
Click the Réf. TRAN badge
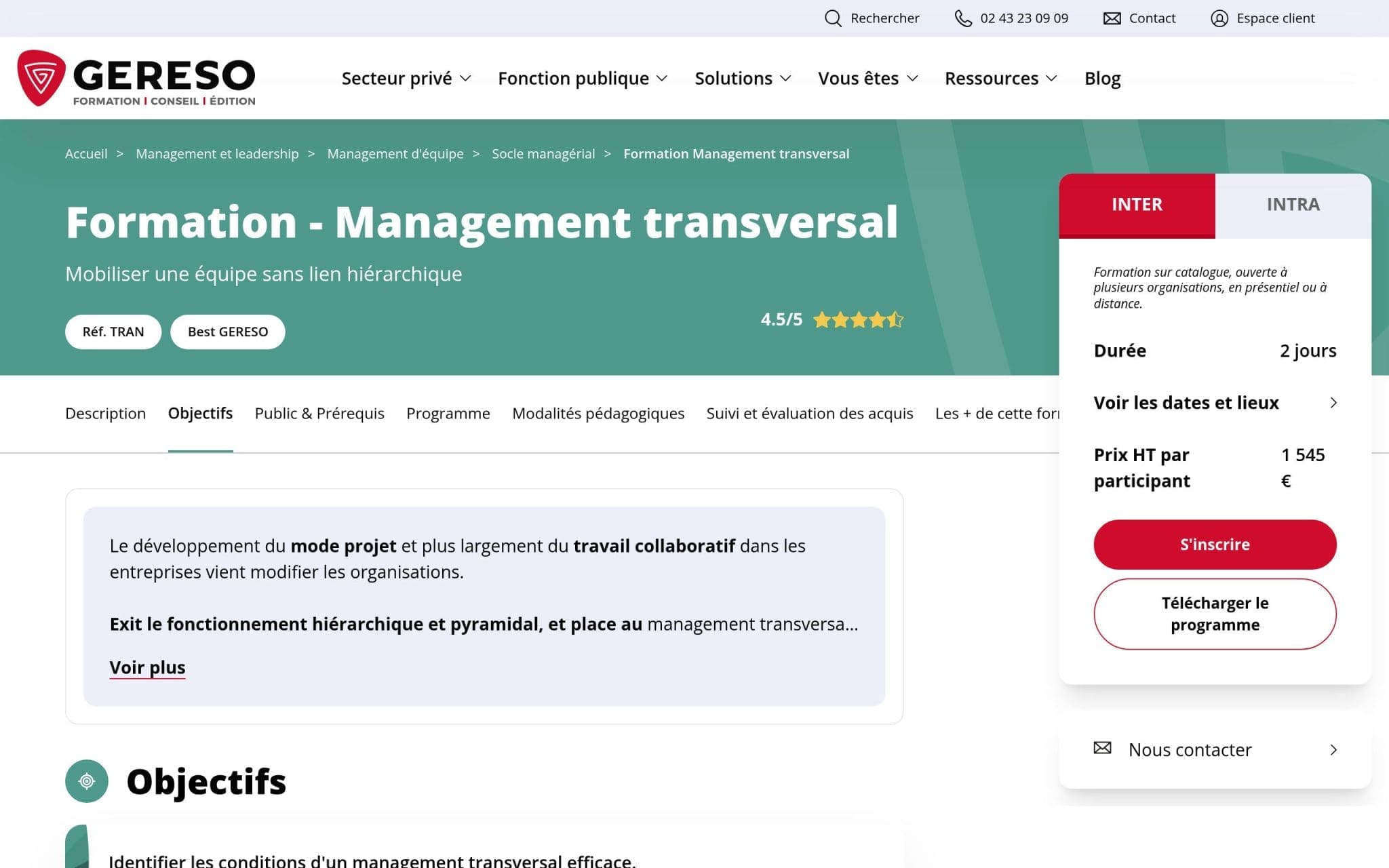point(113,332)
